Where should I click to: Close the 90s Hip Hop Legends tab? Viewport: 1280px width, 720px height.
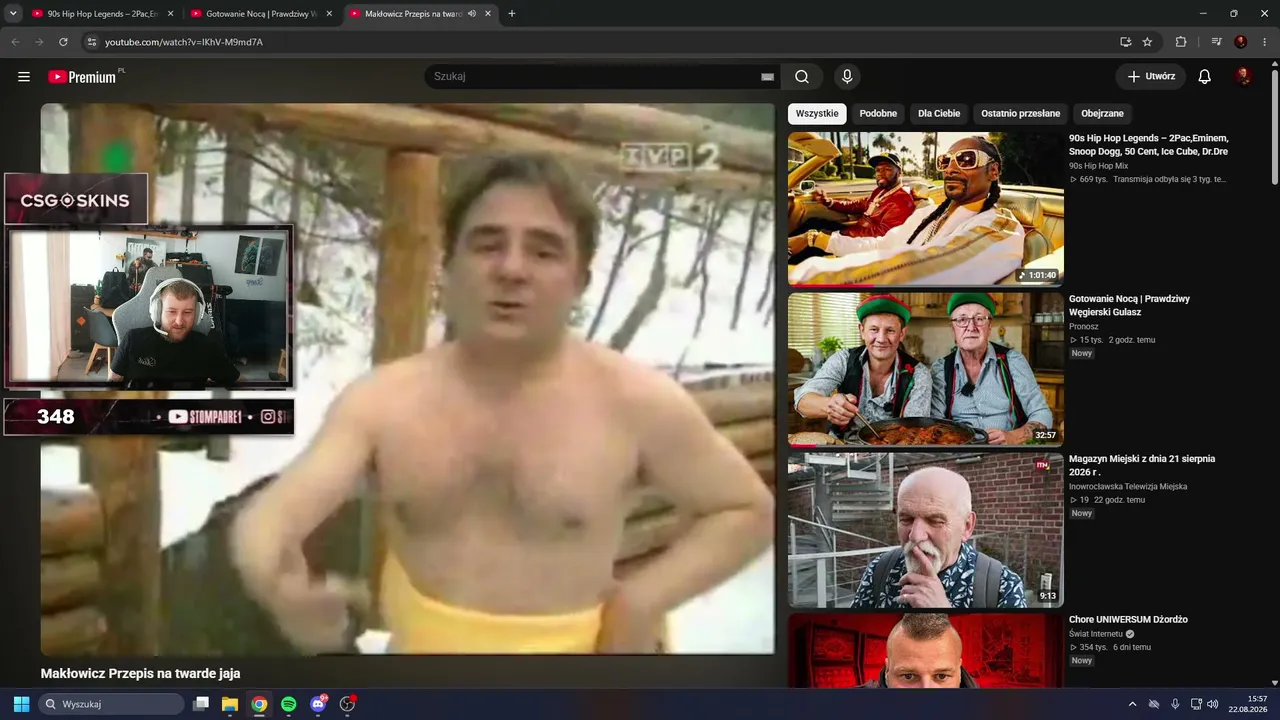[170, 14]
